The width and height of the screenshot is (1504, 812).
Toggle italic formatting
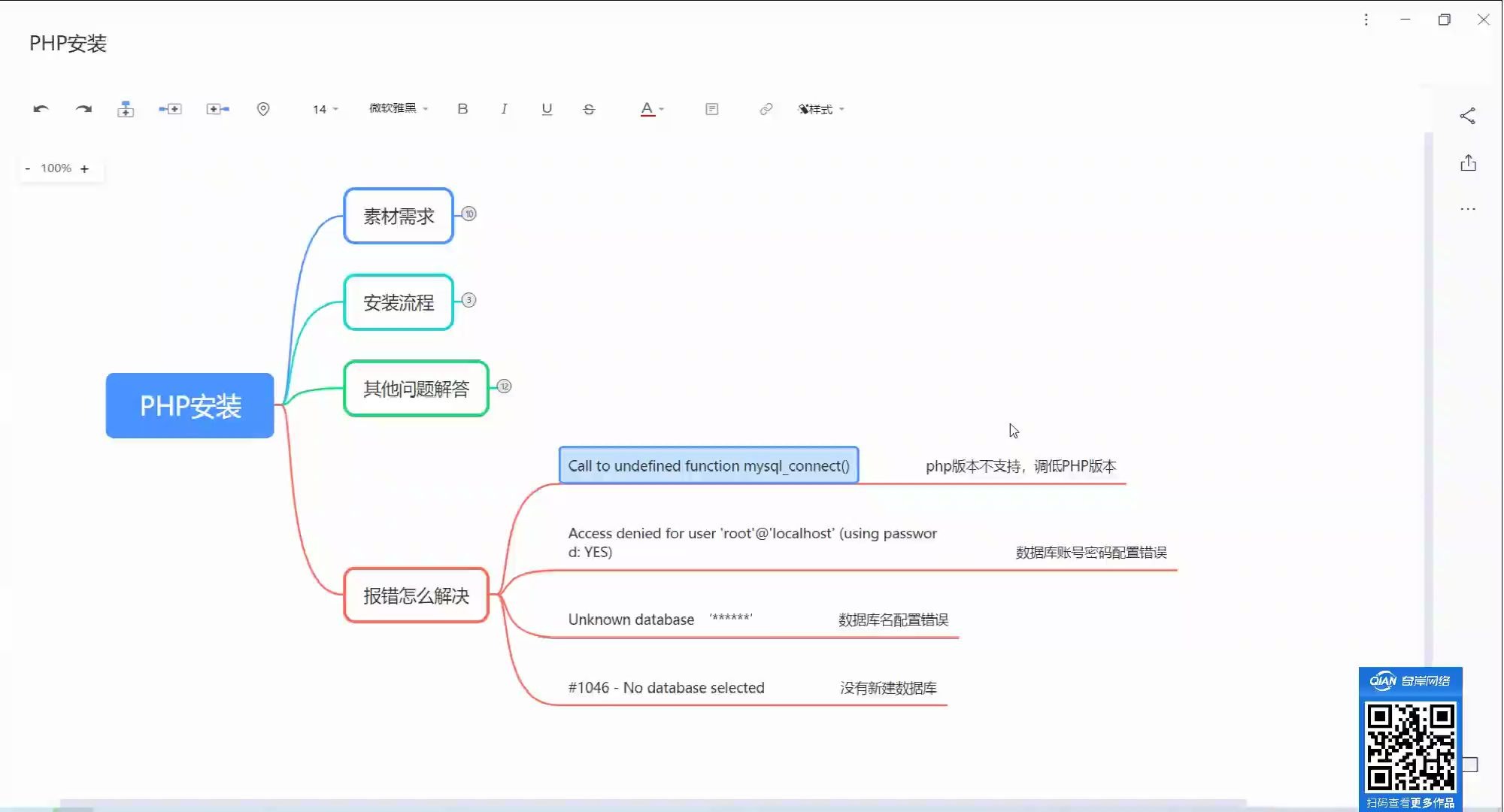coord(504,109)
